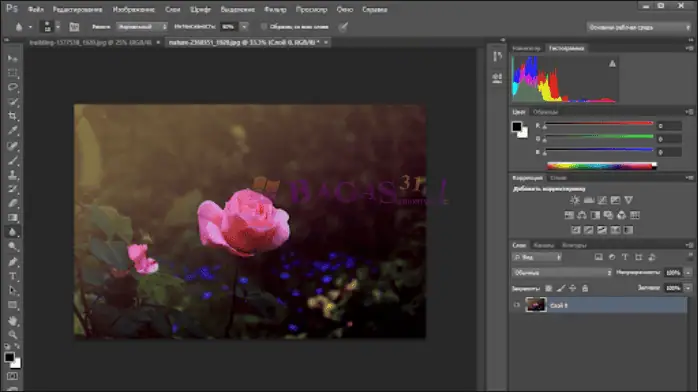Select the Rectangular Marquee tool
This screenshot has height=392, width=698.
tap(12, 73)
